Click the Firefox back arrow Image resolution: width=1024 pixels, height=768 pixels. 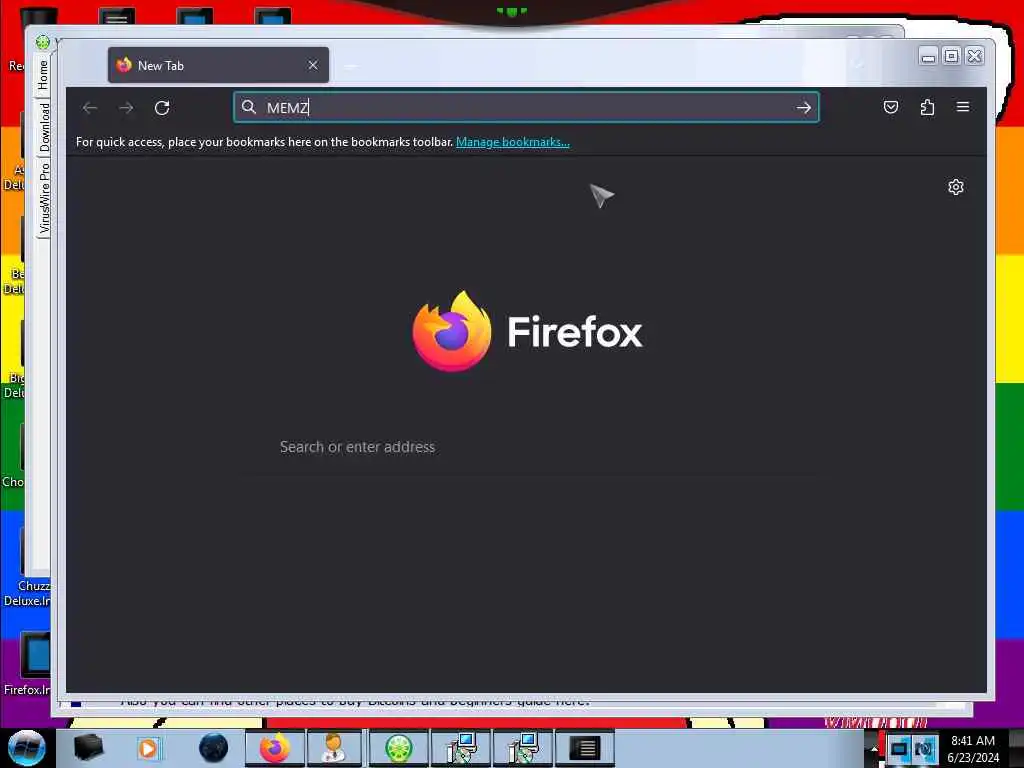90,108
